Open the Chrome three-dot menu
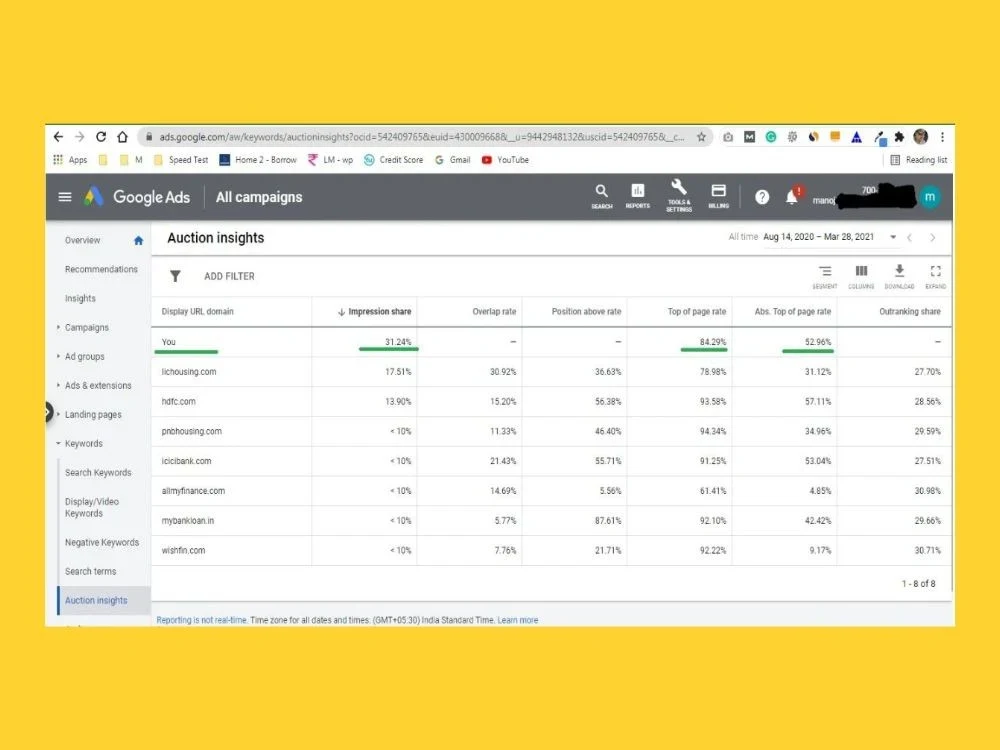Image resolution: width=1000 pixels, height=750 pixels. click(942, 136)
